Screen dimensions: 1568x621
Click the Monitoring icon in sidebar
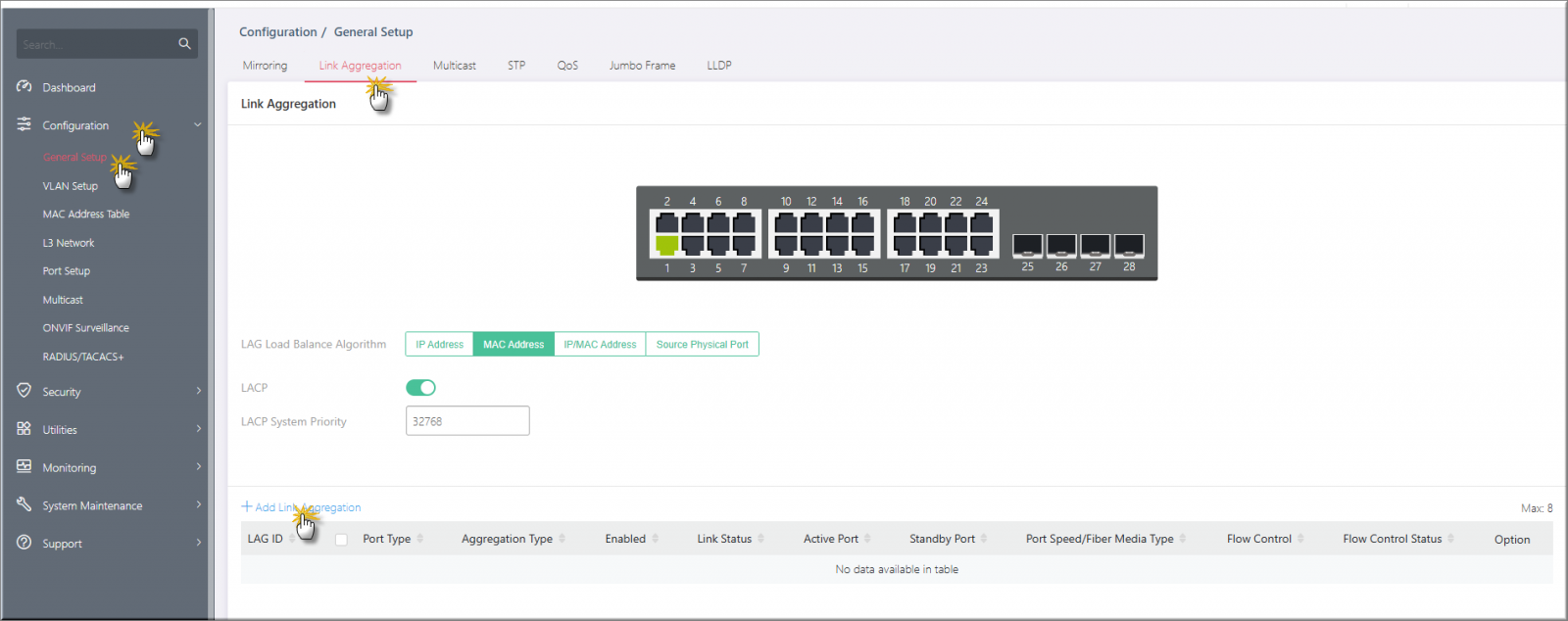pyautogui.click(x=24, y=467)
